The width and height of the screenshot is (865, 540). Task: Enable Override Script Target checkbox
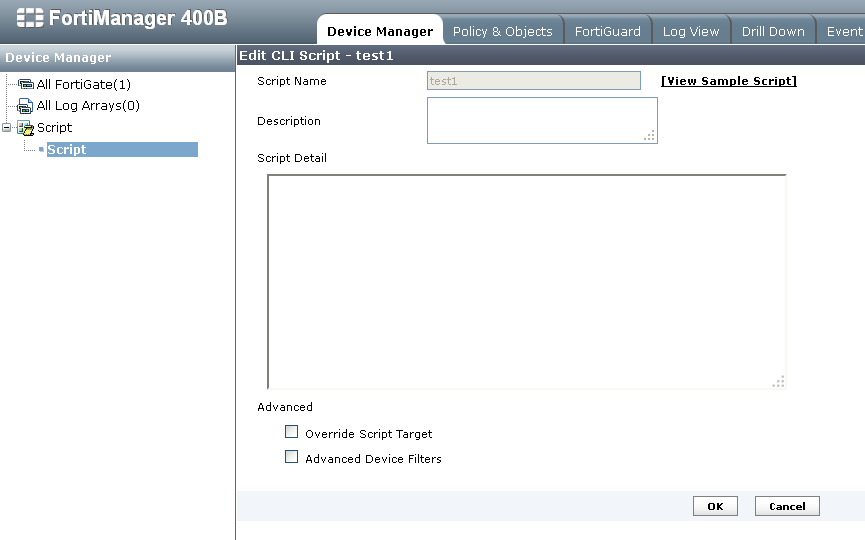pos(291,431)
